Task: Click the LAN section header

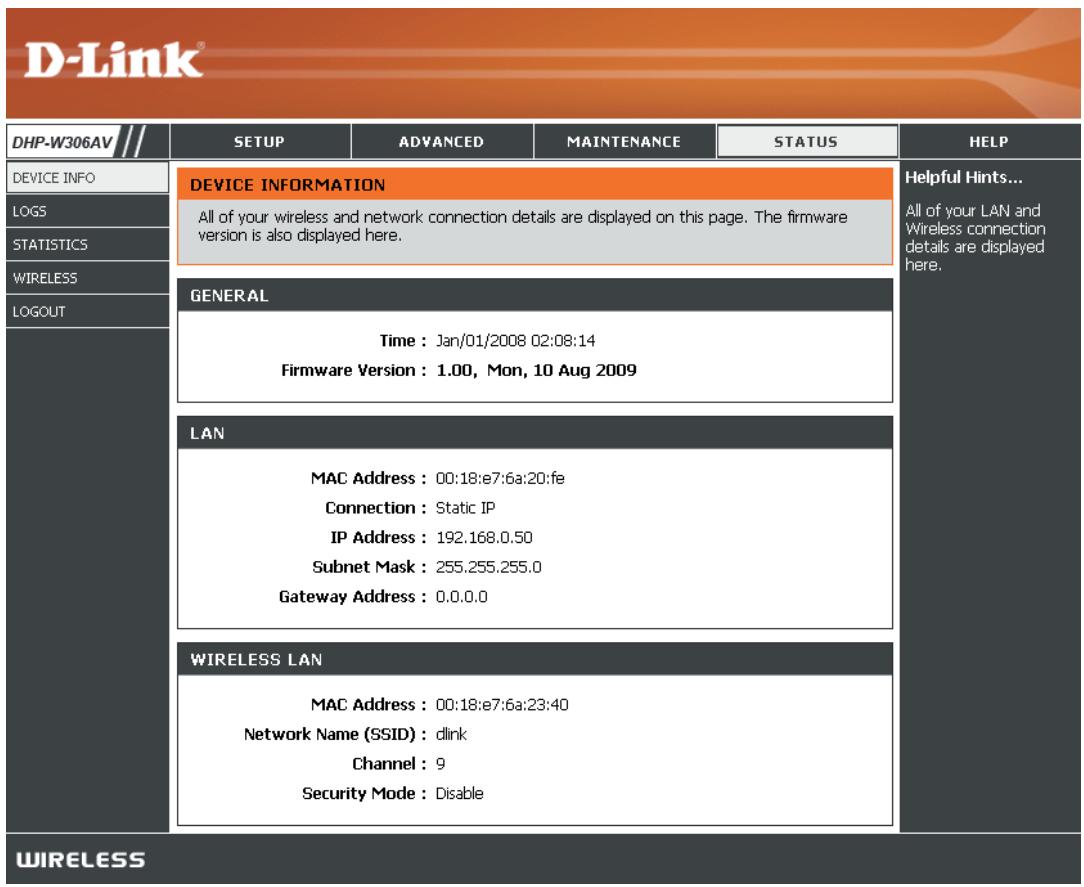Action: click(x=534, y=433)
